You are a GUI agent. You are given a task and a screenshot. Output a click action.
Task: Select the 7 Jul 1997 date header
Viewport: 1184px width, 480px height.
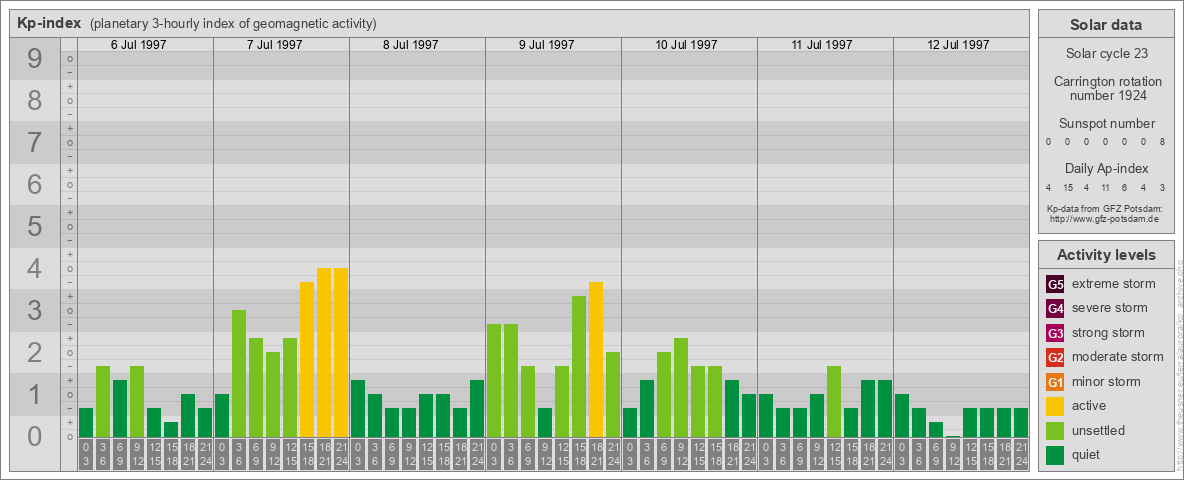click(275, 45)
